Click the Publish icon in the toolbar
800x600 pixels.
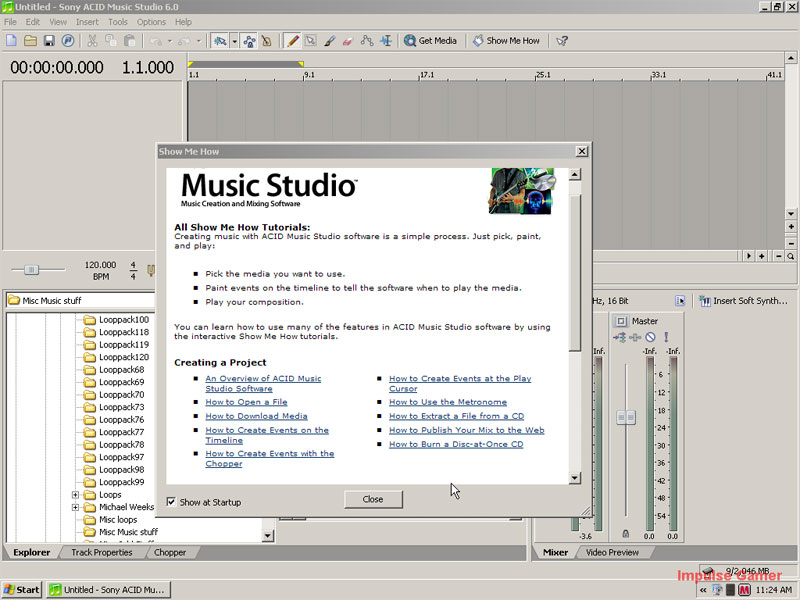pyautogui.click(x=68, y=41)
